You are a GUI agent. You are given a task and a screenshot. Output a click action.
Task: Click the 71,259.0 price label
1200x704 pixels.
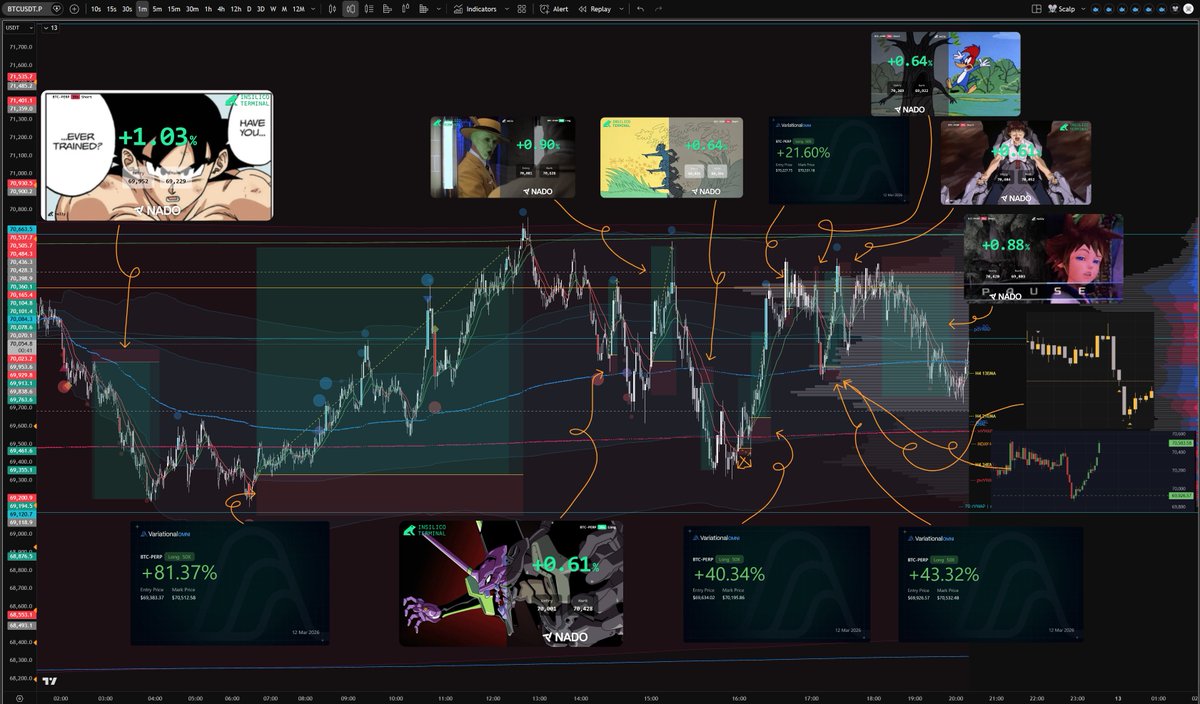21,108
